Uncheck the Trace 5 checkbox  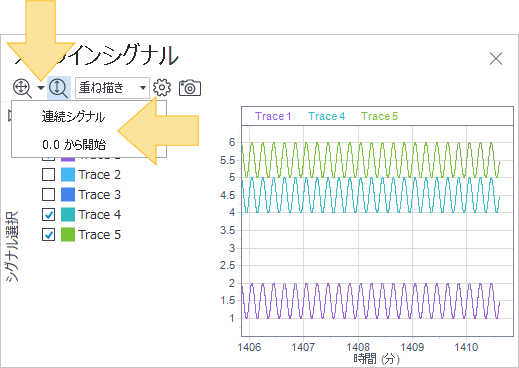(49, 235)
